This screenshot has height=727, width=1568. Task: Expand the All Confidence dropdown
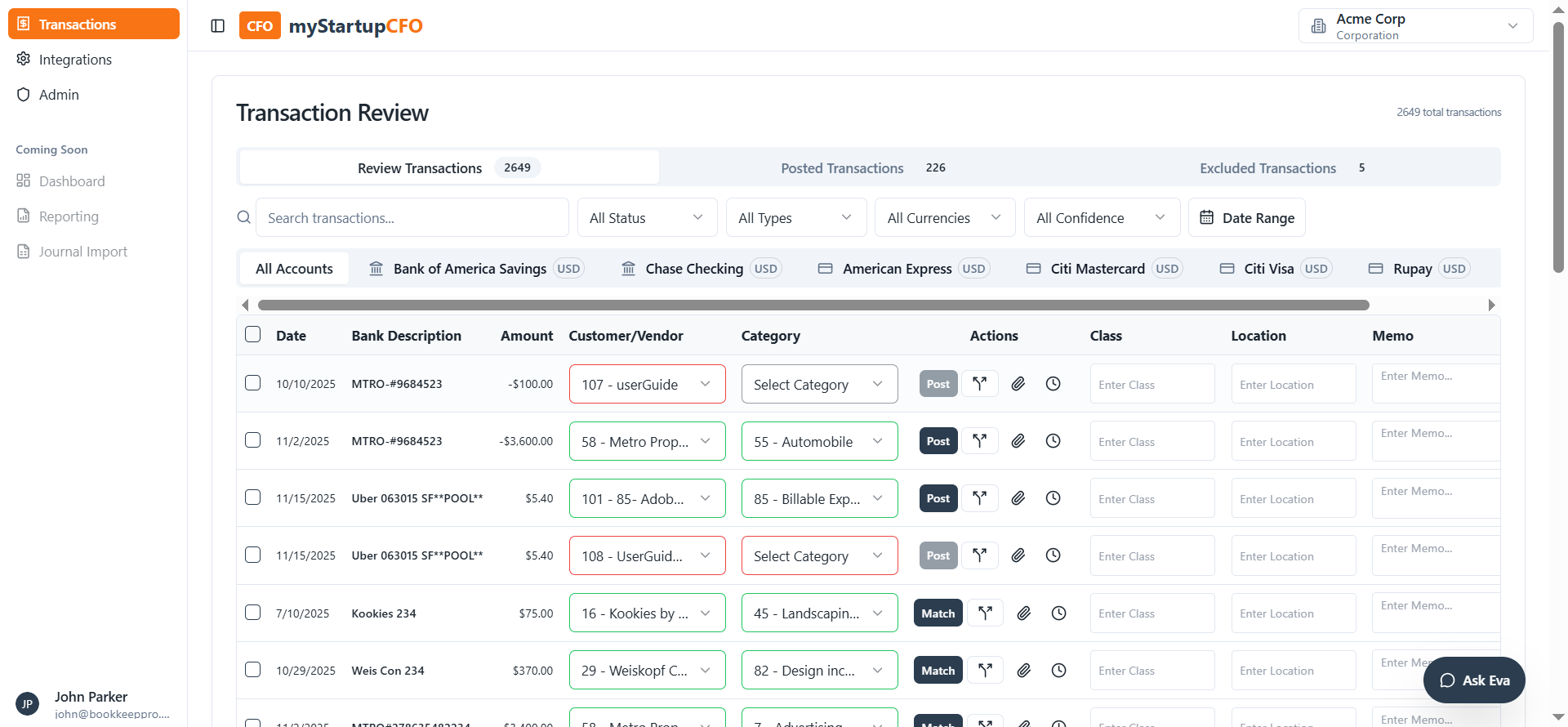click(x=1101, y=218)
